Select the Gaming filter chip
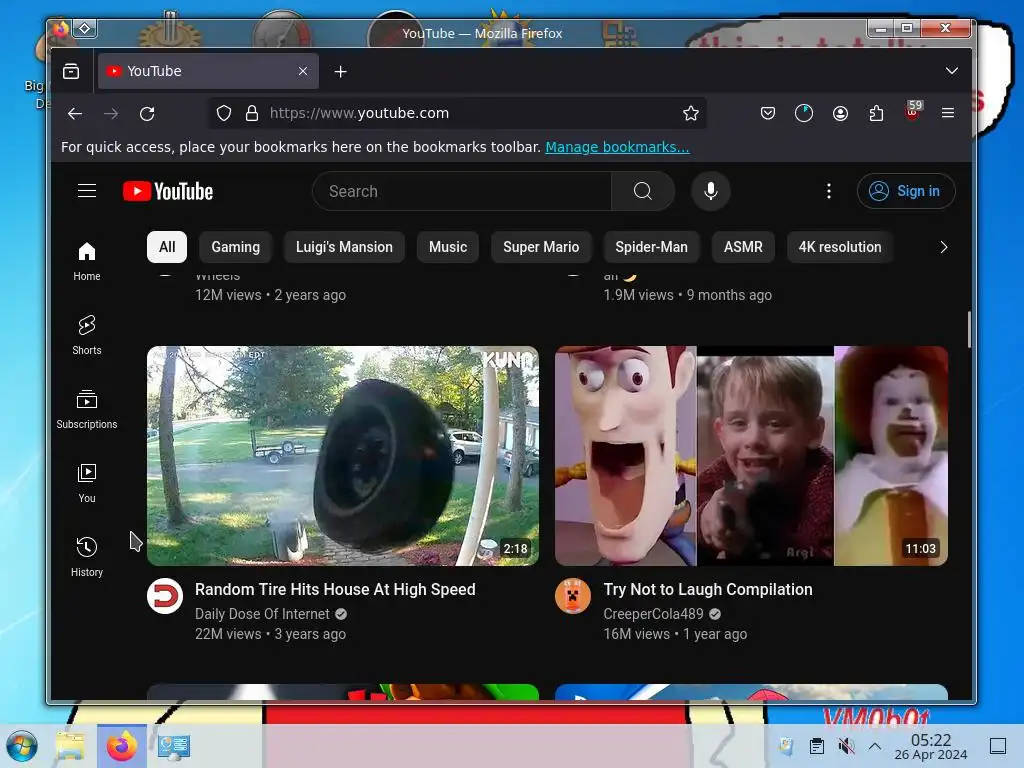The width and height of the screenshot is (1024, 768). point(235,247)
